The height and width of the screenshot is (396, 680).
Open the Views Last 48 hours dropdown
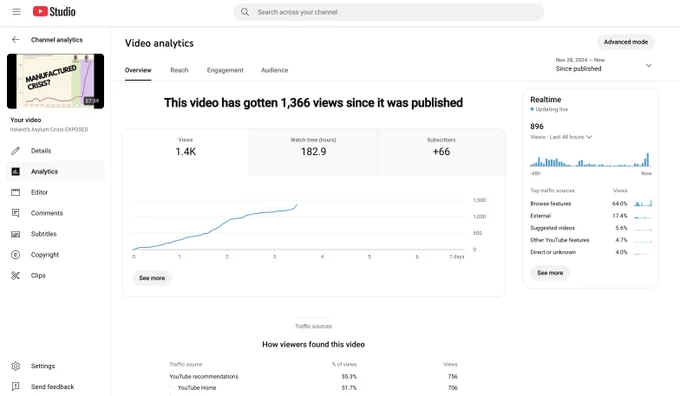click(561, 137)
